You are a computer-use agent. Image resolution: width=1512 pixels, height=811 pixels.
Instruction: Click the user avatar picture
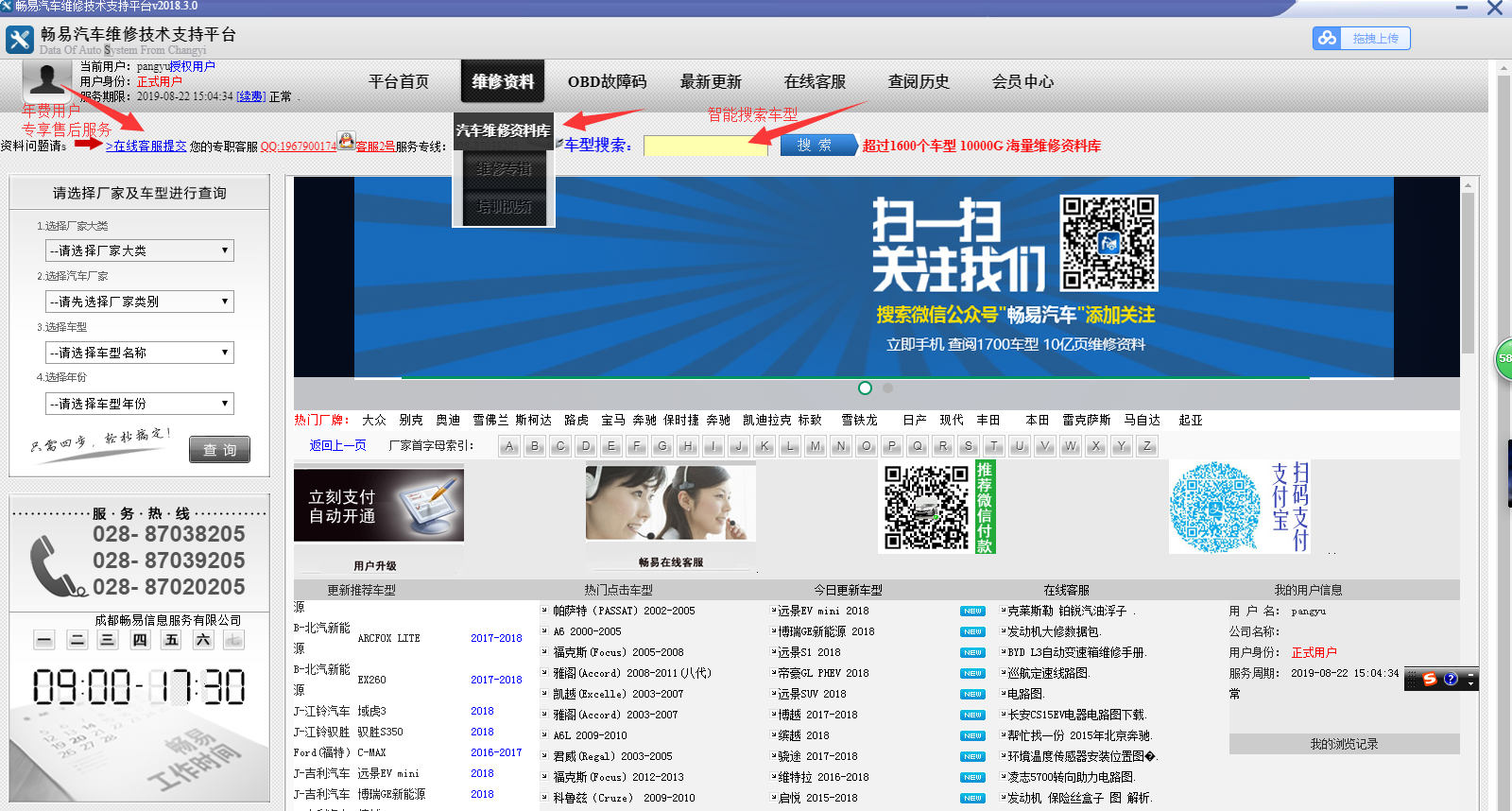46,80
